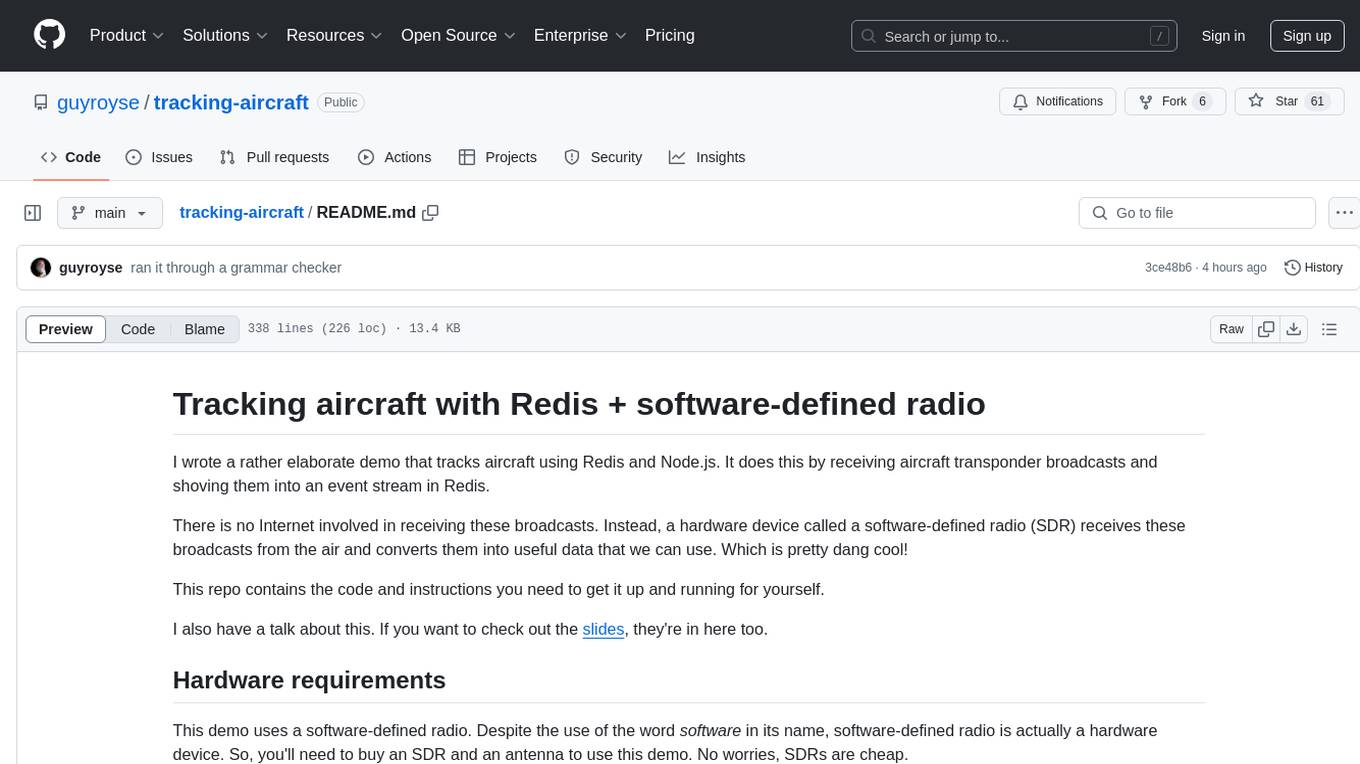Copy the README.md file path

(x=431, y=213)
